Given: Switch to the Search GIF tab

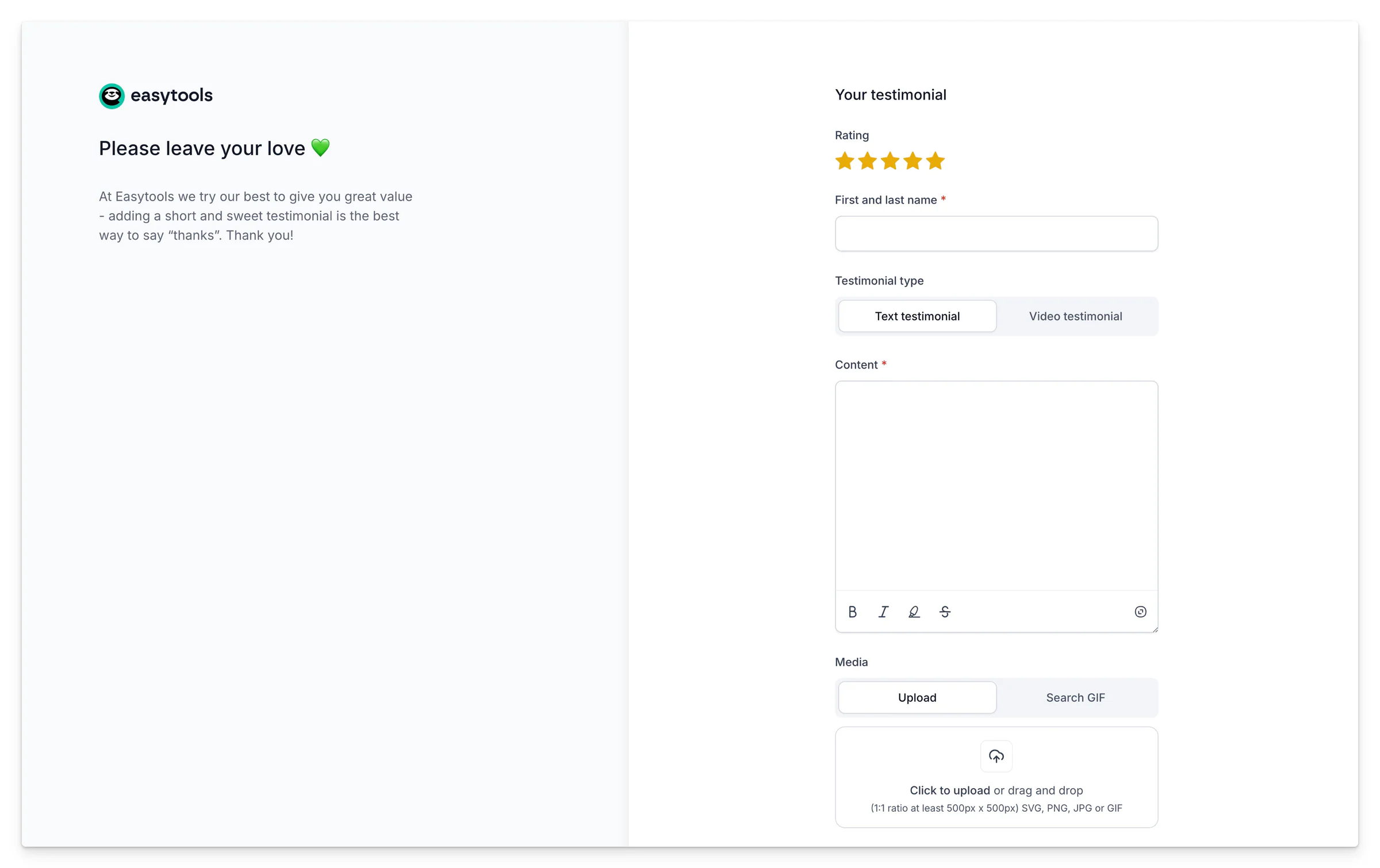Looking at the screenshot, I should (x=1075, y=697).
